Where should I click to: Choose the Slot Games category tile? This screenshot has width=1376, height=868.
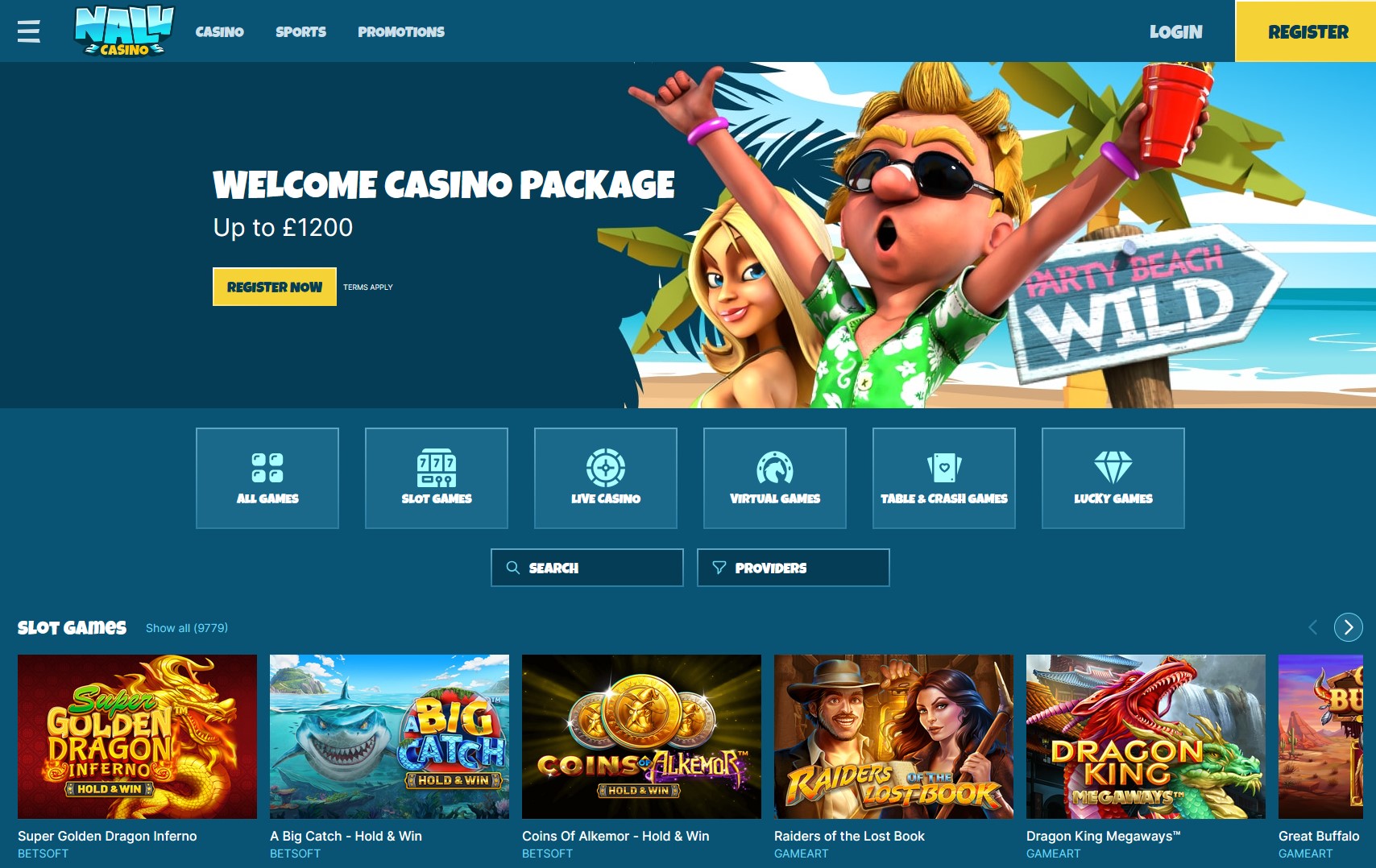[437, 478]
